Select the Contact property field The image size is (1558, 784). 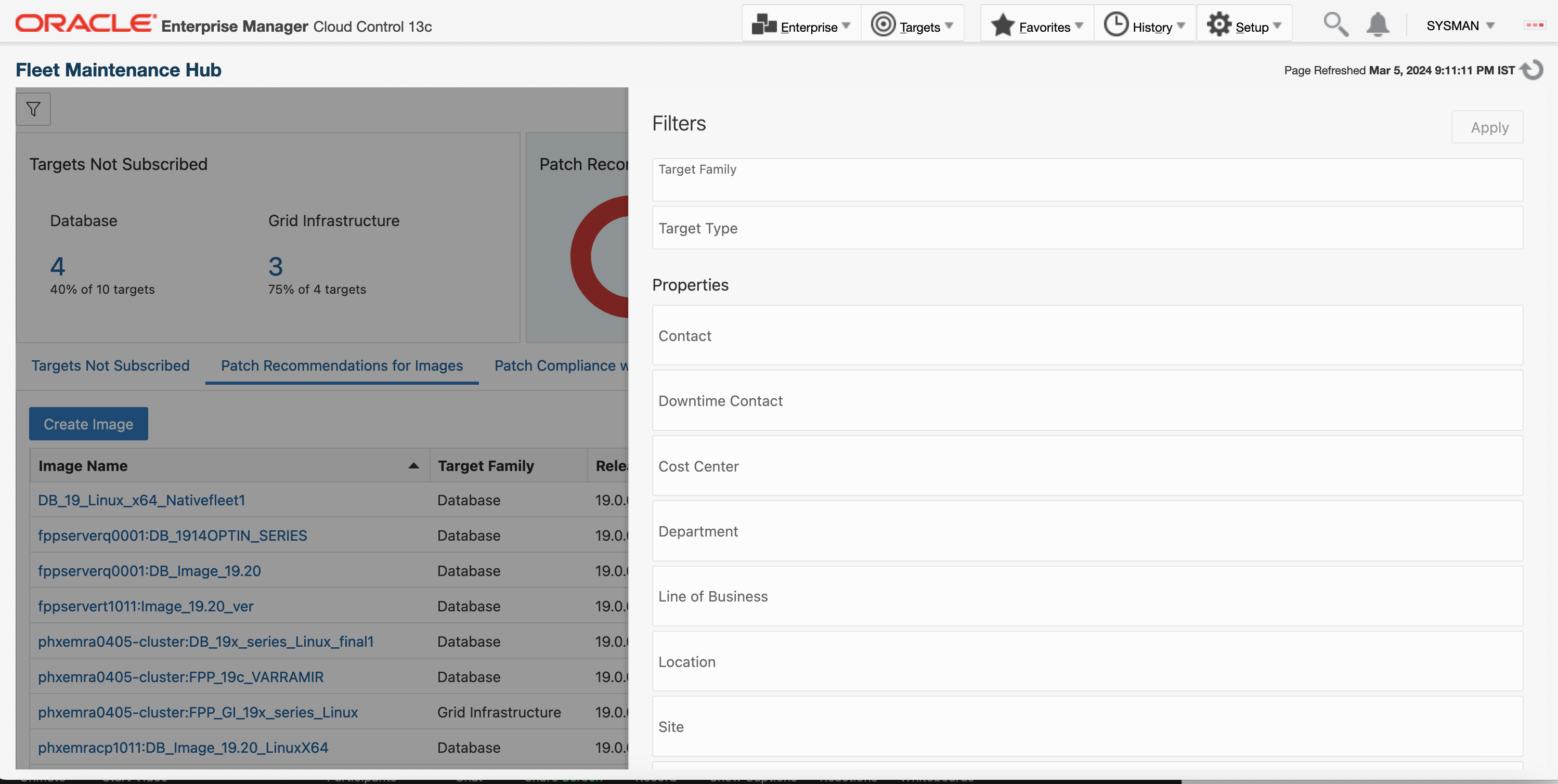(1087, 335)
